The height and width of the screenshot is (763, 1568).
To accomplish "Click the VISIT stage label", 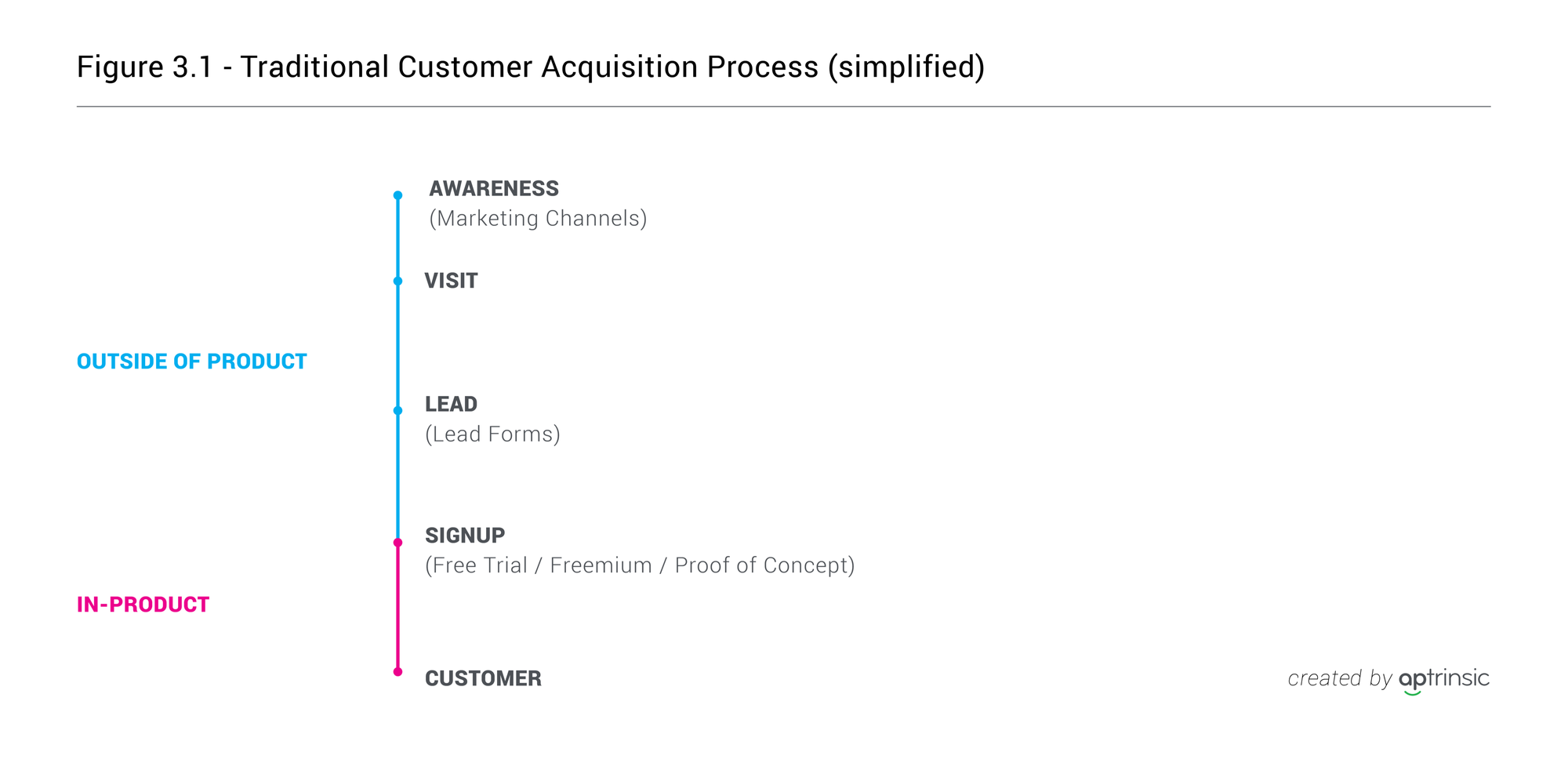I will click(x=451, y=281).
